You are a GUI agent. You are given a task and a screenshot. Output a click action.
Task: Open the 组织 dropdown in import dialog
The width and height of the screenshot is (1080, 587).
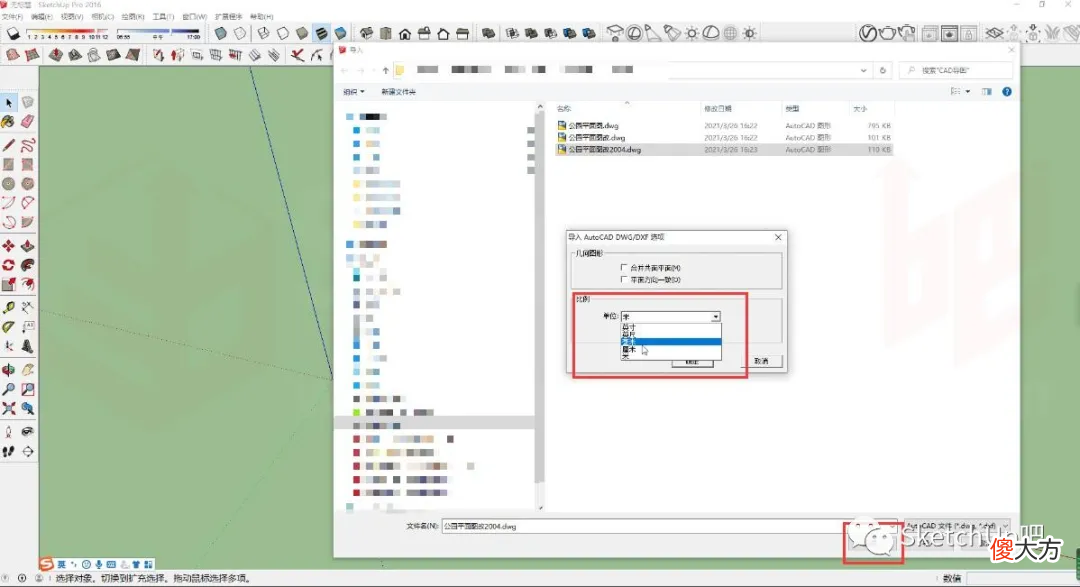354,92
